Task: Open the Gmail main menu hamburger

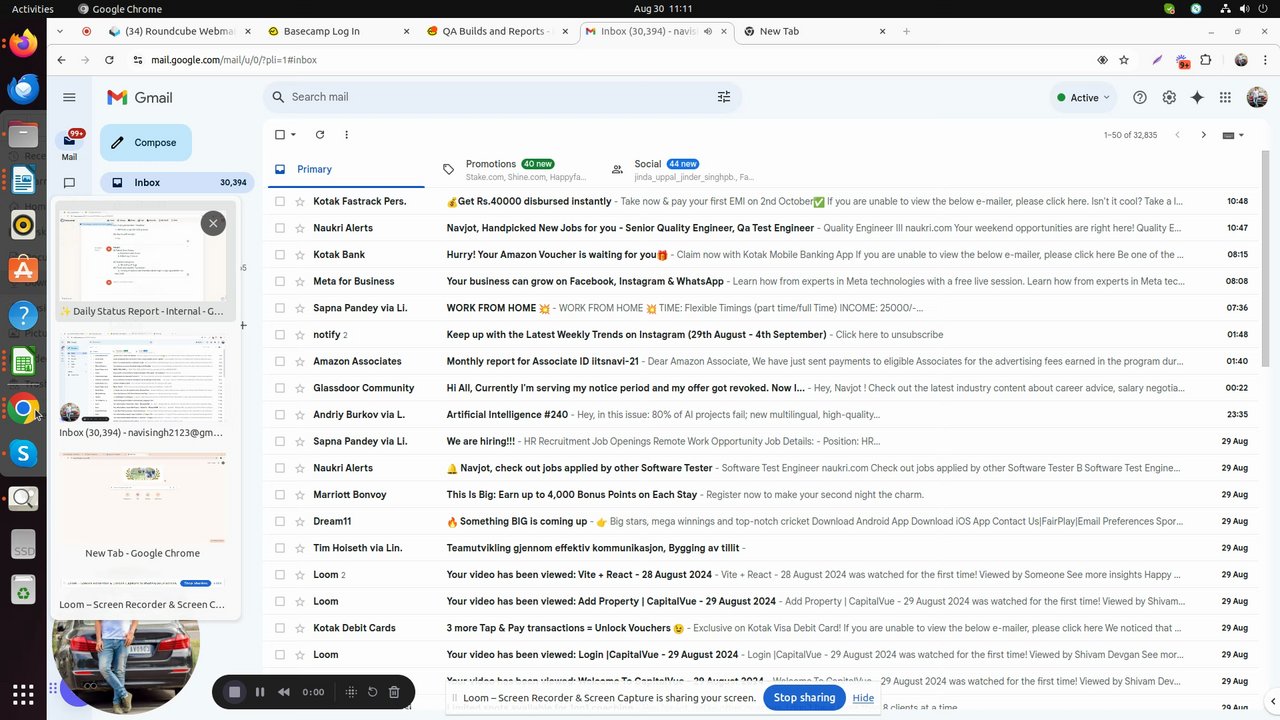Action: click(x=69, y=97)
